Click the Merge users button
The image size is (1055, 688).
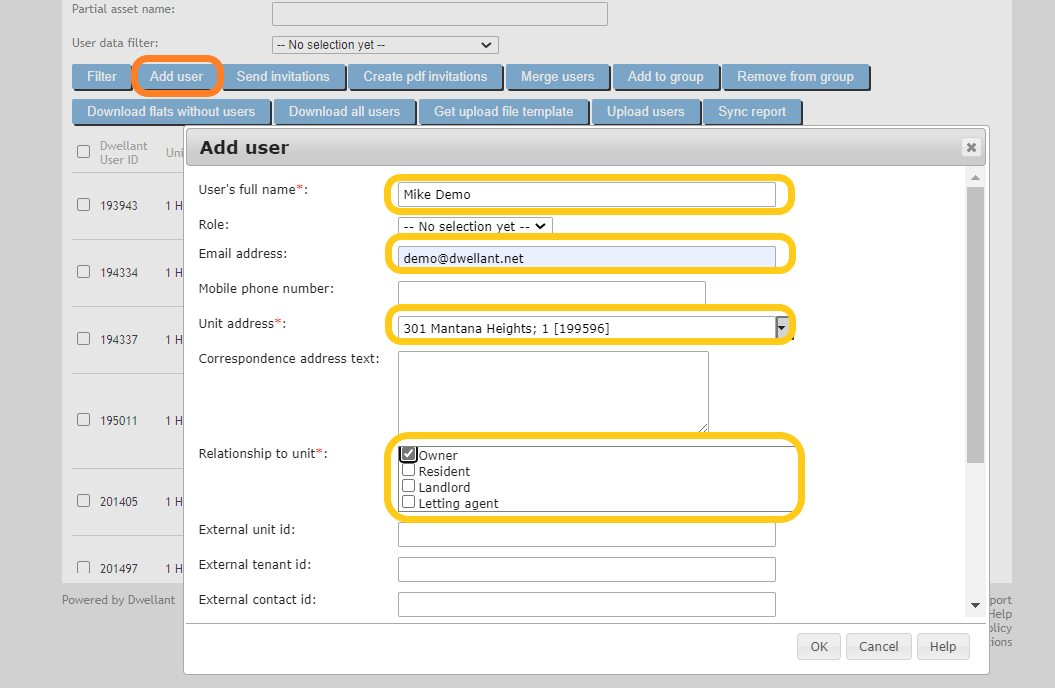(x=558, y=77)
